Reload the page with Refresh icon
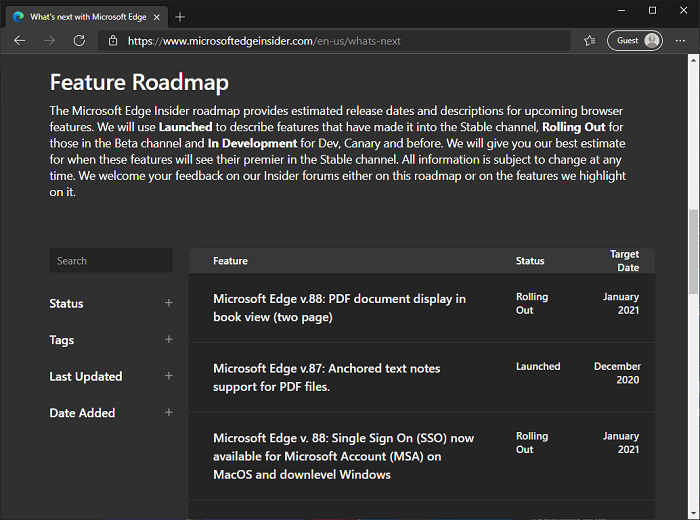The image size is (700, 520). [79, 41]
